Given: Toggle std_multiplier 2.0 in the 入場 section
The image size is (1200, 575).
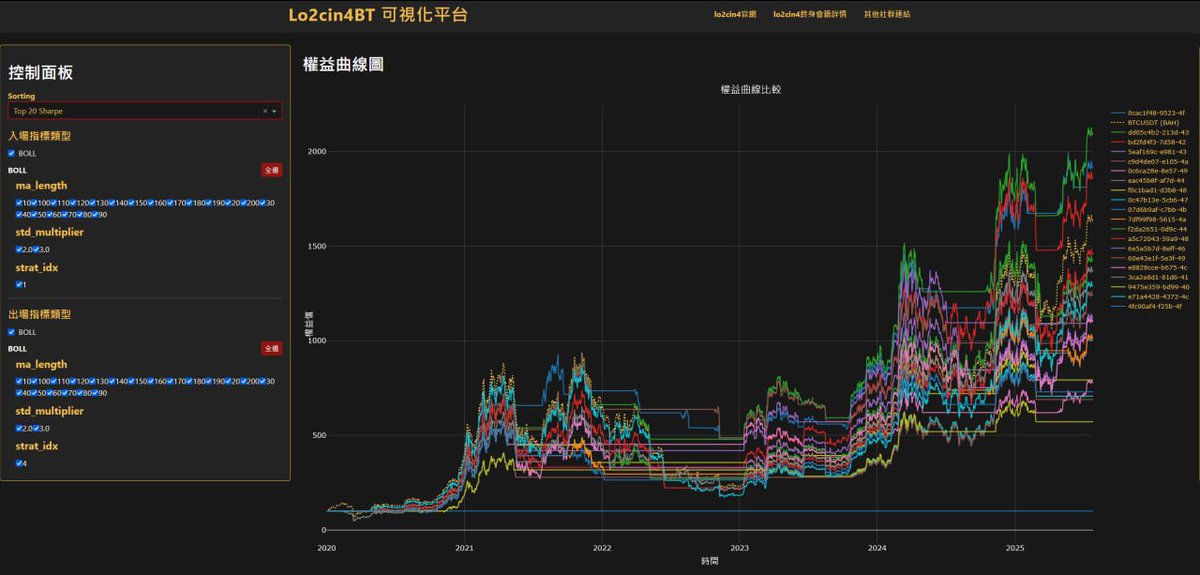Looking at the screenshot, I should 19,249.
